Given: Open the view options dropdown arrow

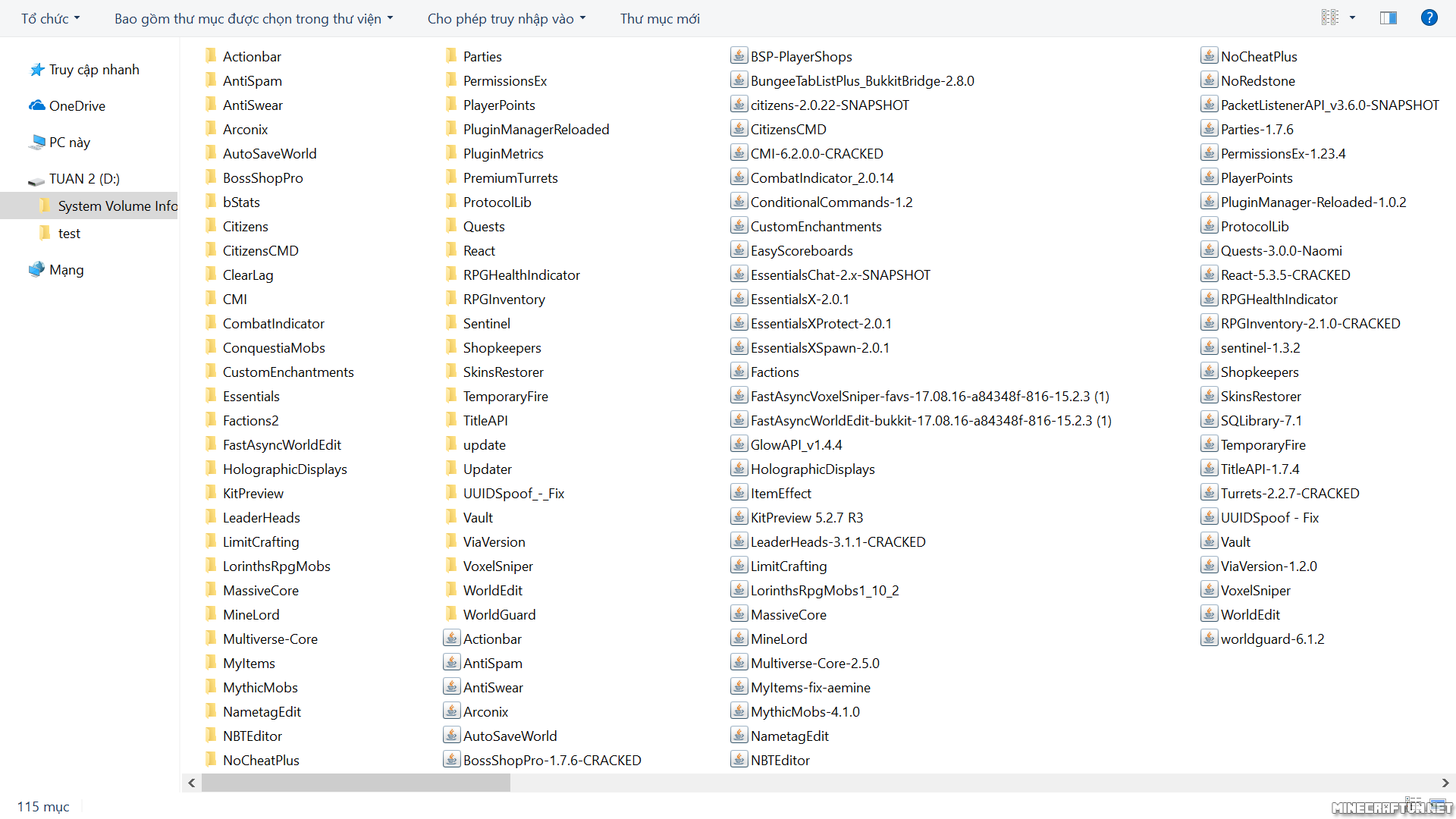Looking at the screenshot, I should 1352,18.
